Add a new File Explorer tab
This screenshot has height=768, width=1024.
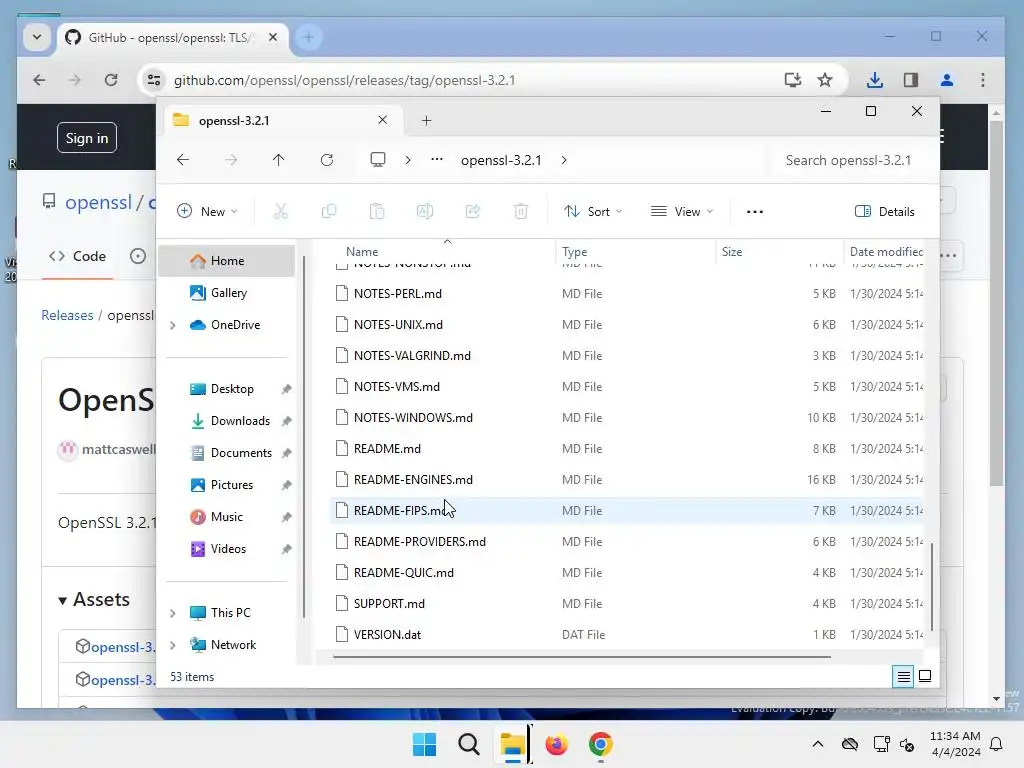[426, 120]
